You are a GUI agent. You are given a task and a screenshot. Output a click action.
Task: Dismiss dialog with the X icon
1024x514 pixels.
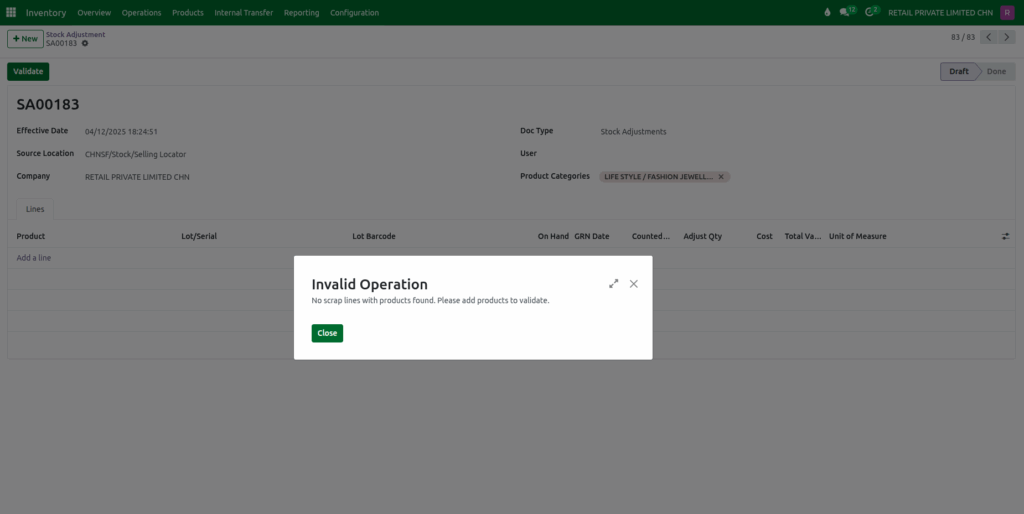(633, 283)
